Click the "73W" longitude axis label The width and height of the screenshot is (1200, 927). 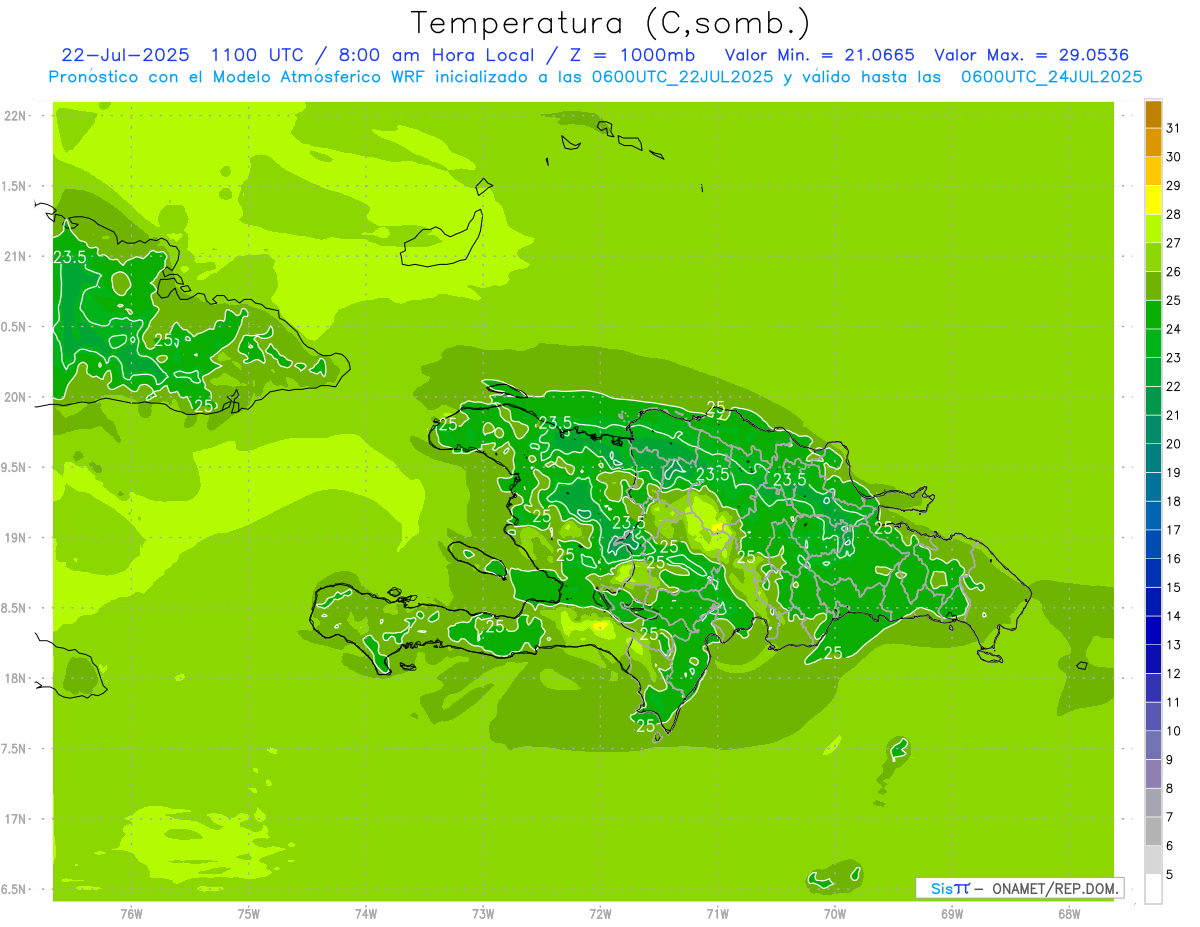(483, 913)
